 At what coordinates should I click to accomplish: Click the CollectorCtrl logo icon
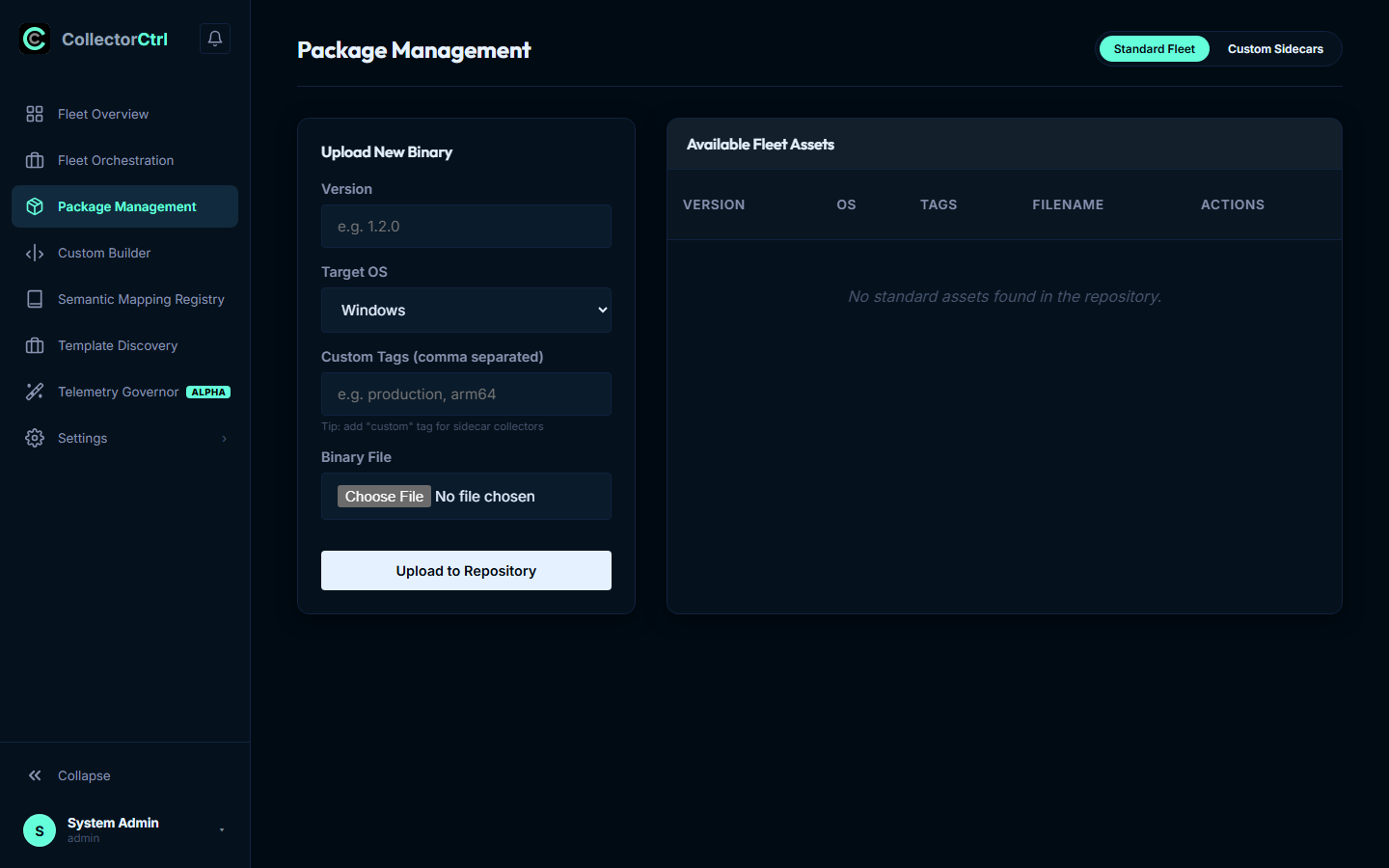(35, 39)
